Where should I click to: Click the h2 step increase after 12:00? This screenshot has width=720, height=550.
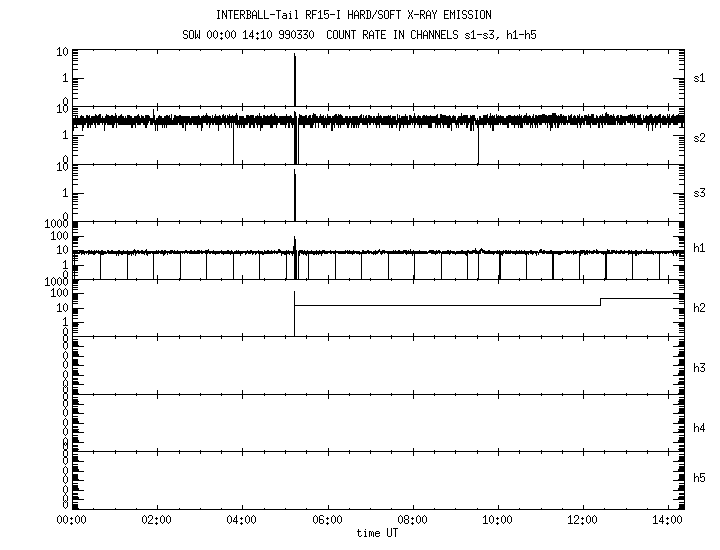[x=600, y=301]
